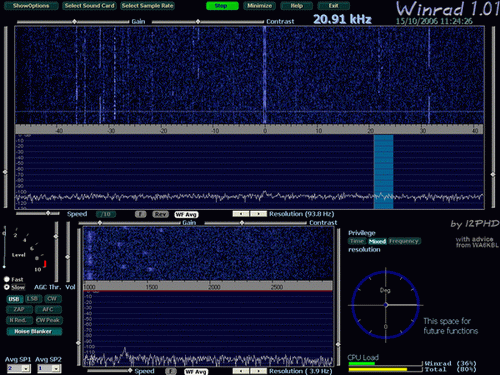Image resolution: width=500 pixels, height=375 pixels.
Task: Click the F button beside upper Speed
Action: (x=141, y=214)
